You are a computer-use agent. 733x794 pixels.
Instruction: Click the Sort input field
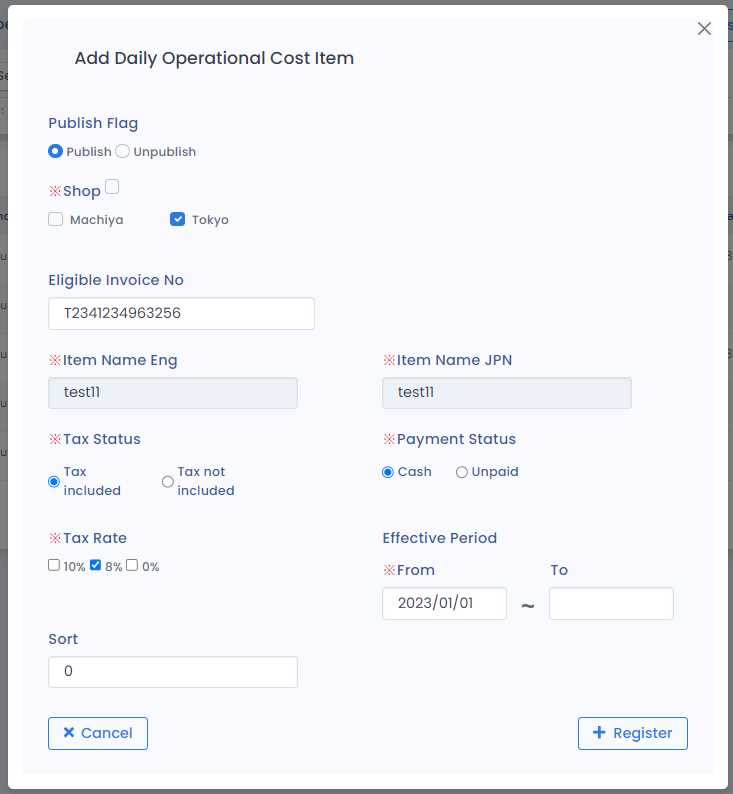173,672
